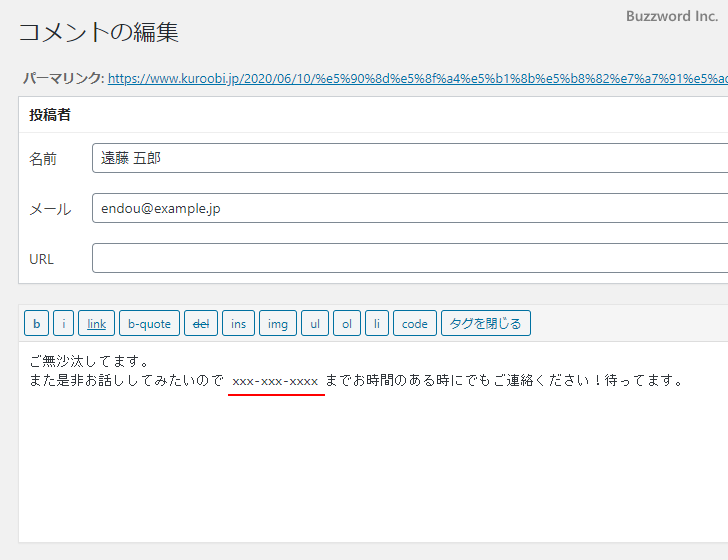Insert a list item with li

coord(376,323)
